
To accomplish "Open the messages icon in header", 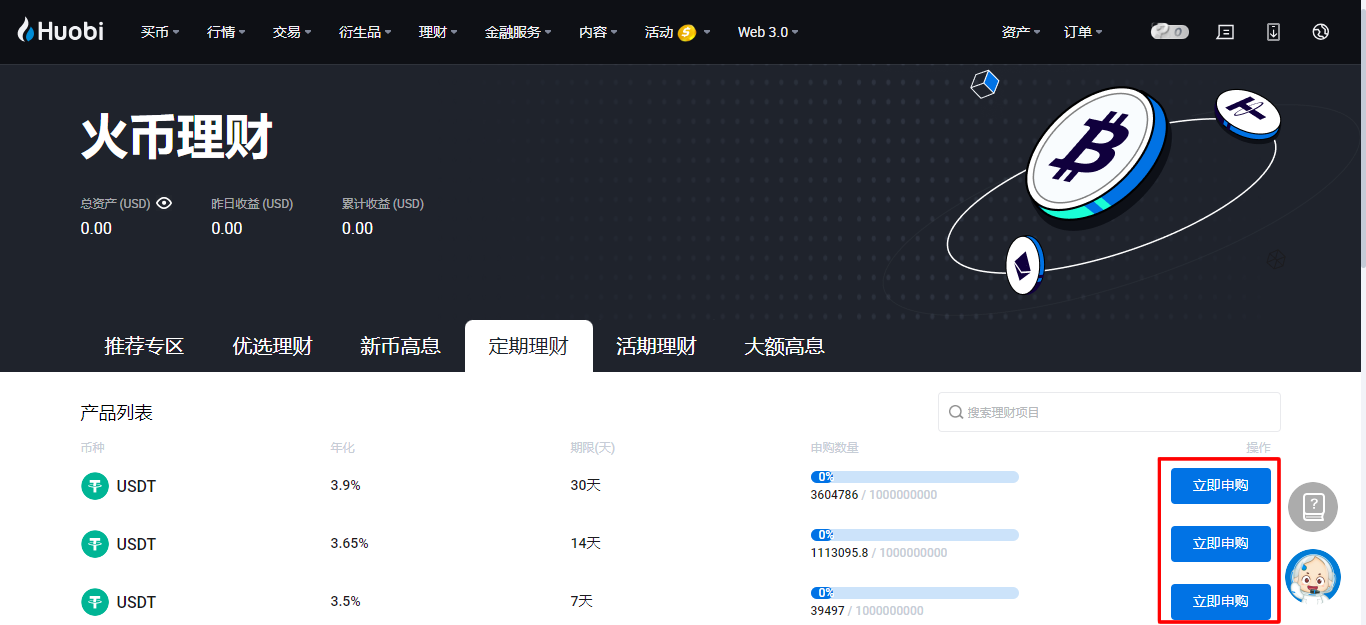I will coord(1225,32).
